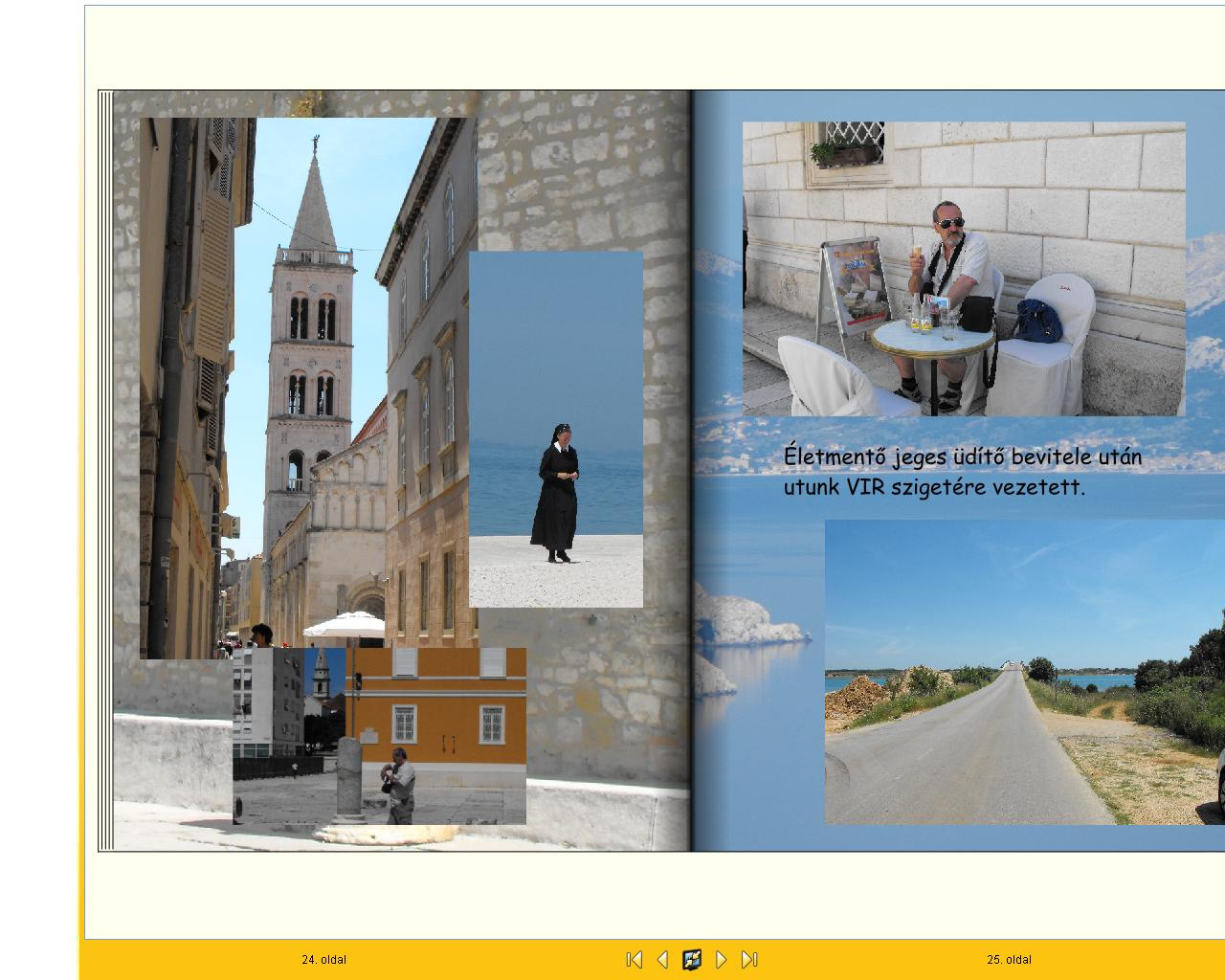Select the man at café table photo
The width and height of the screenshot is (1225, 980).
tap(964, 269)
